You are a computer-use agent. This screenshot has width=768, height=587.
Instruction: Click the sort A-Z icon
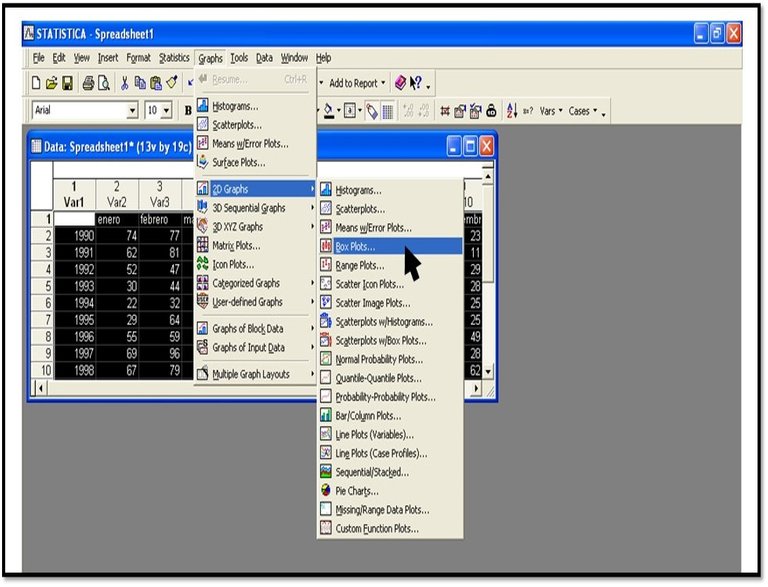click(x=512, y=111)
